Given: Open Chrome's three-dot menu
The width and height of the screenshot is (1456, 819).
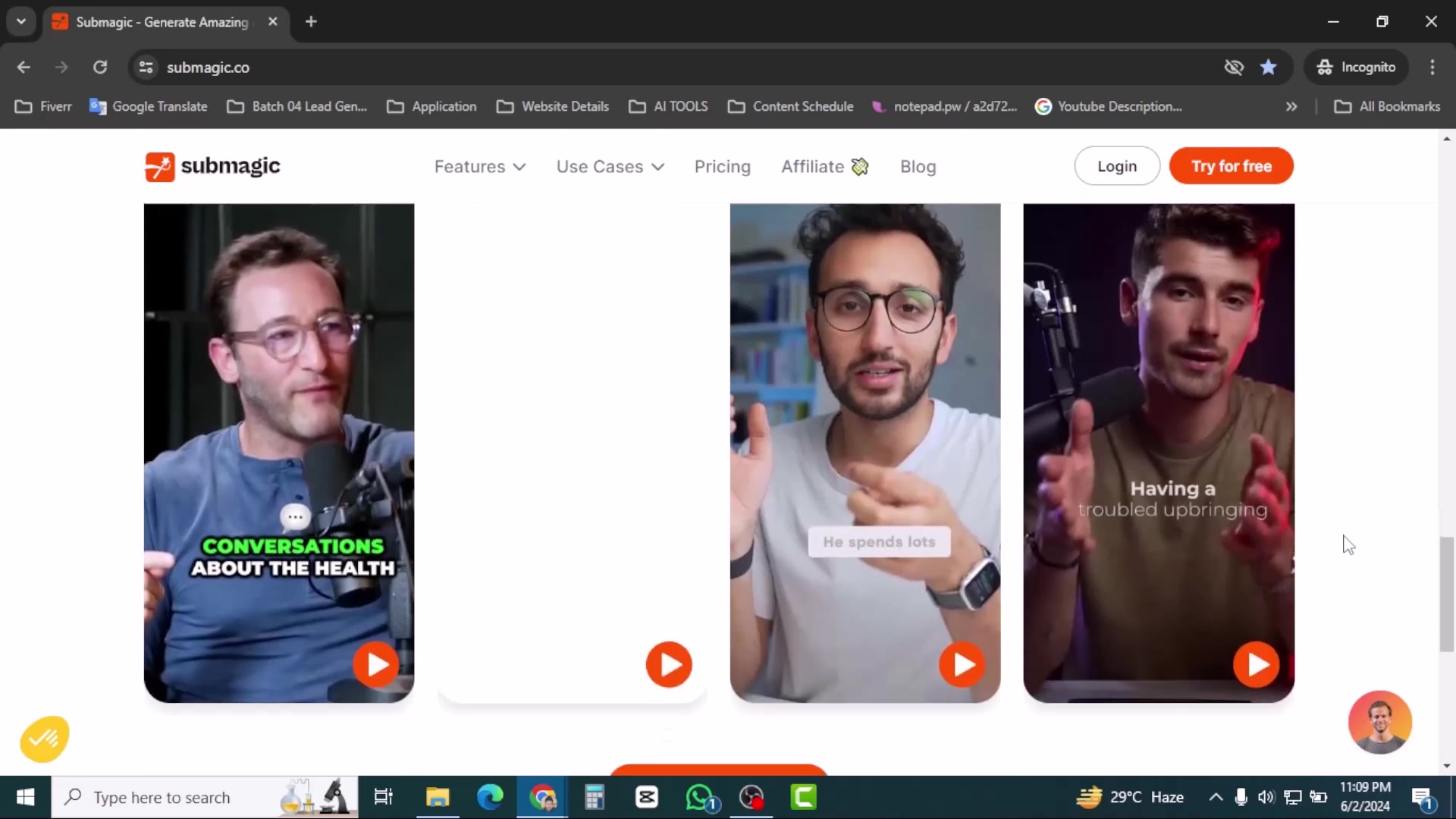Looking at the screenshot, I should [x=1432, y=67].
